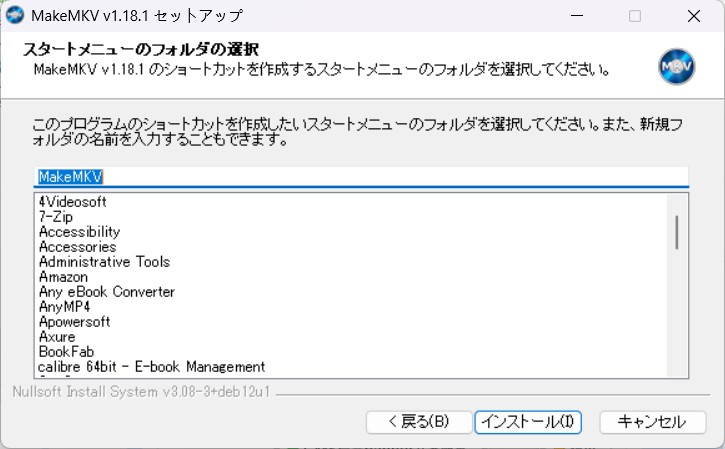Cancel setup with the キャンセル button

click(x=652, y=422)
